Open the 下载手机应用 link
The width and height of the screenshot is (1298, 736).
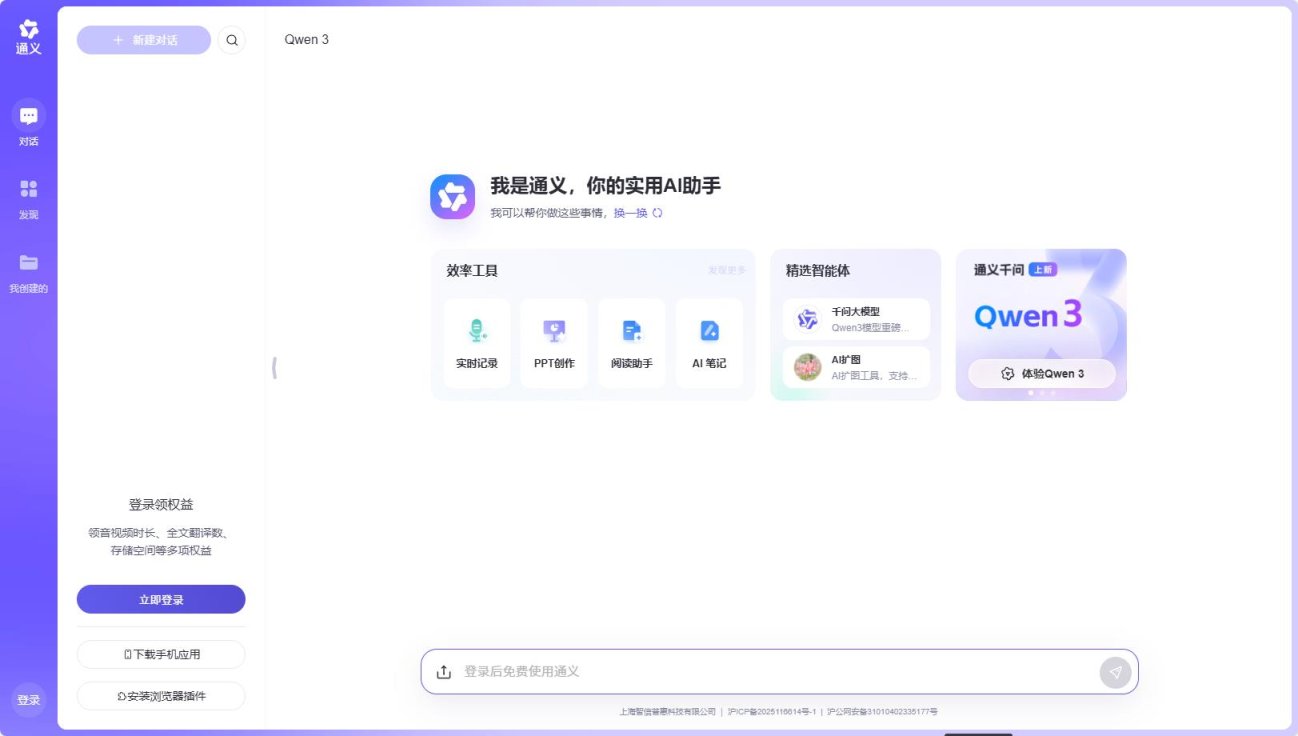click(x=161, y=654)
